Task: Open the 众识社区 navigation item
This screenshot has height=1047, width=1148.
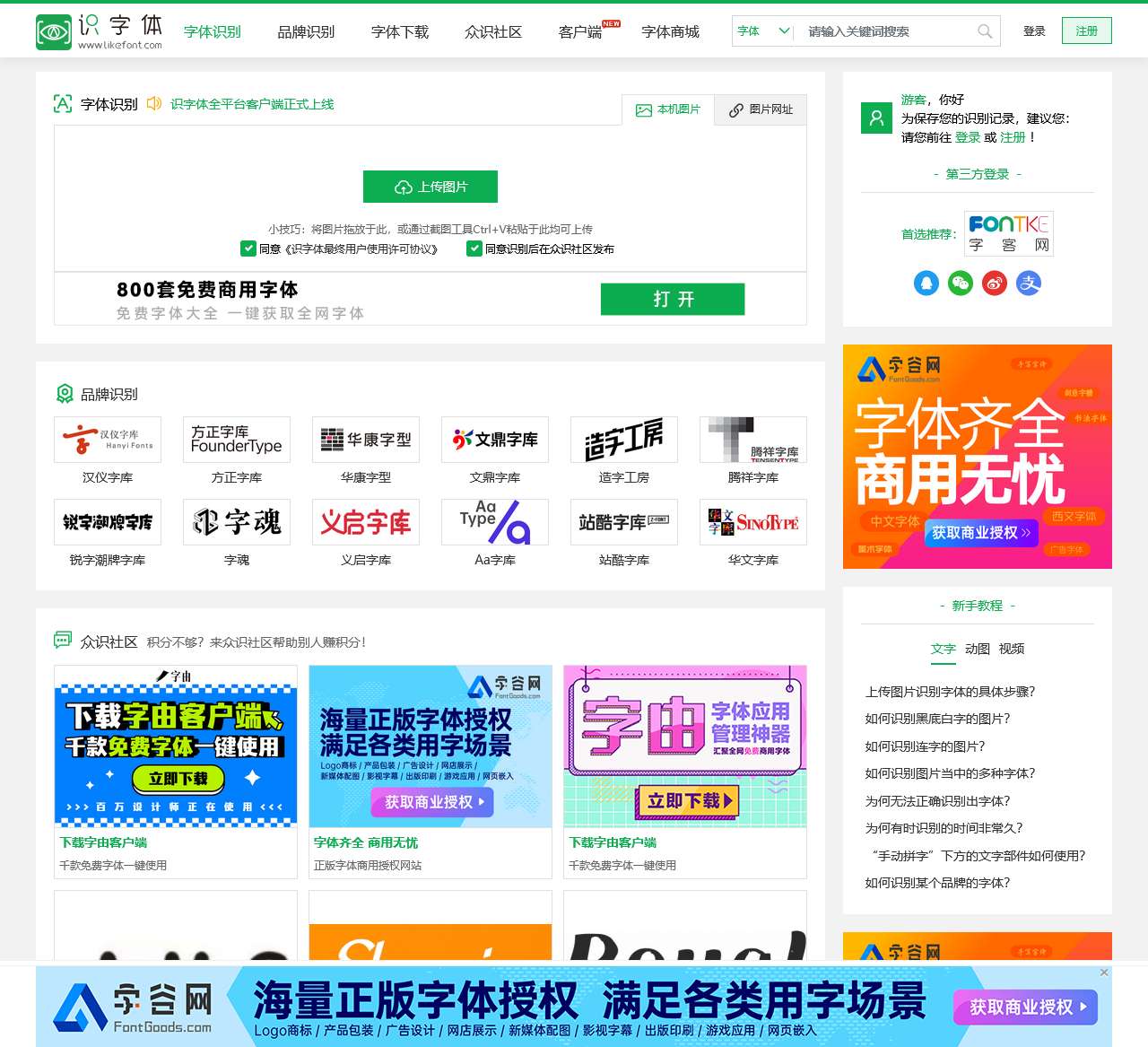Action: (x=493, y=31)
